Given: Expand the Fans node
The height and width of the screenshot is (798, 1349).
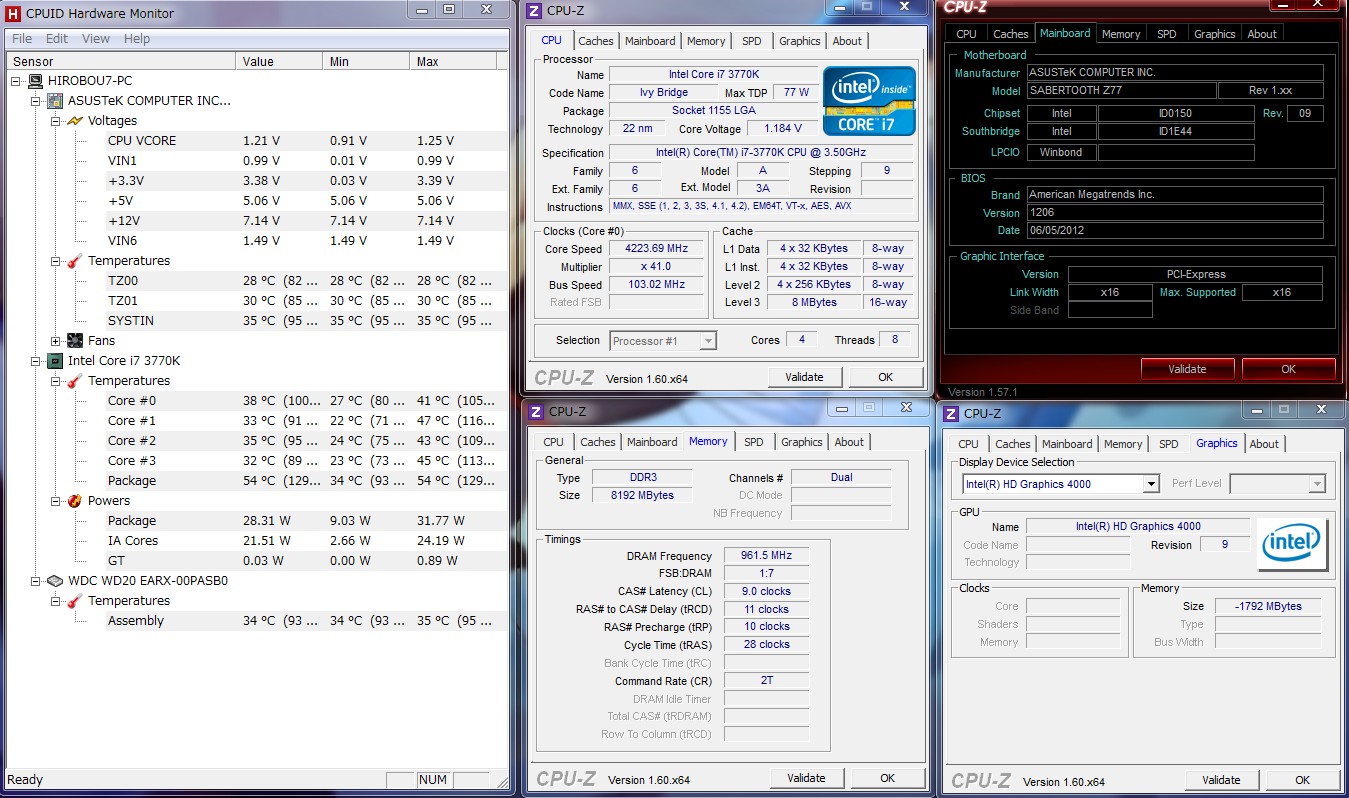Looking at the screenshot, I should (56, 341).
